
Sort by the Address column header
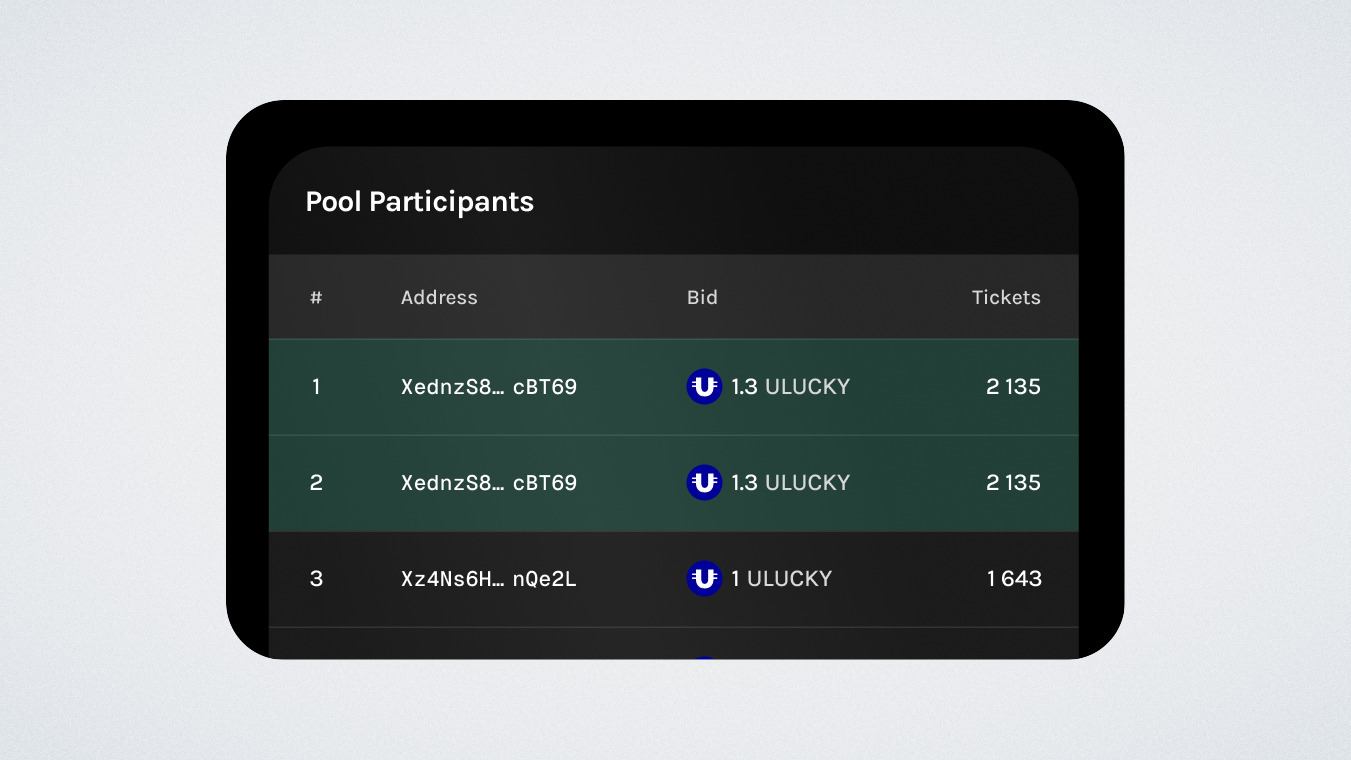point(439,297)
